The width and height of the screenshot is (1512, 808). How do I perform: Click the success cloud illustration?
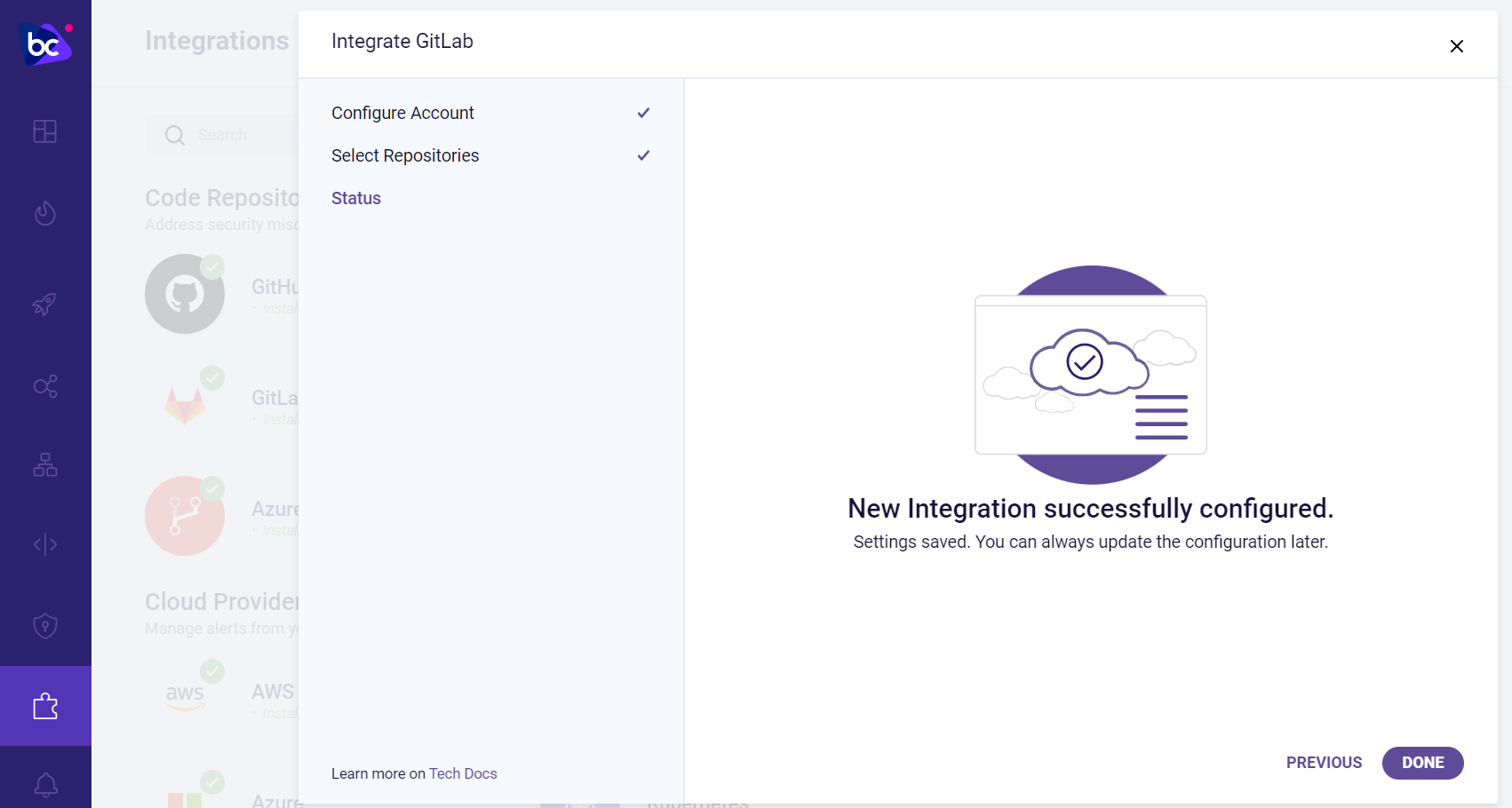1091,375
